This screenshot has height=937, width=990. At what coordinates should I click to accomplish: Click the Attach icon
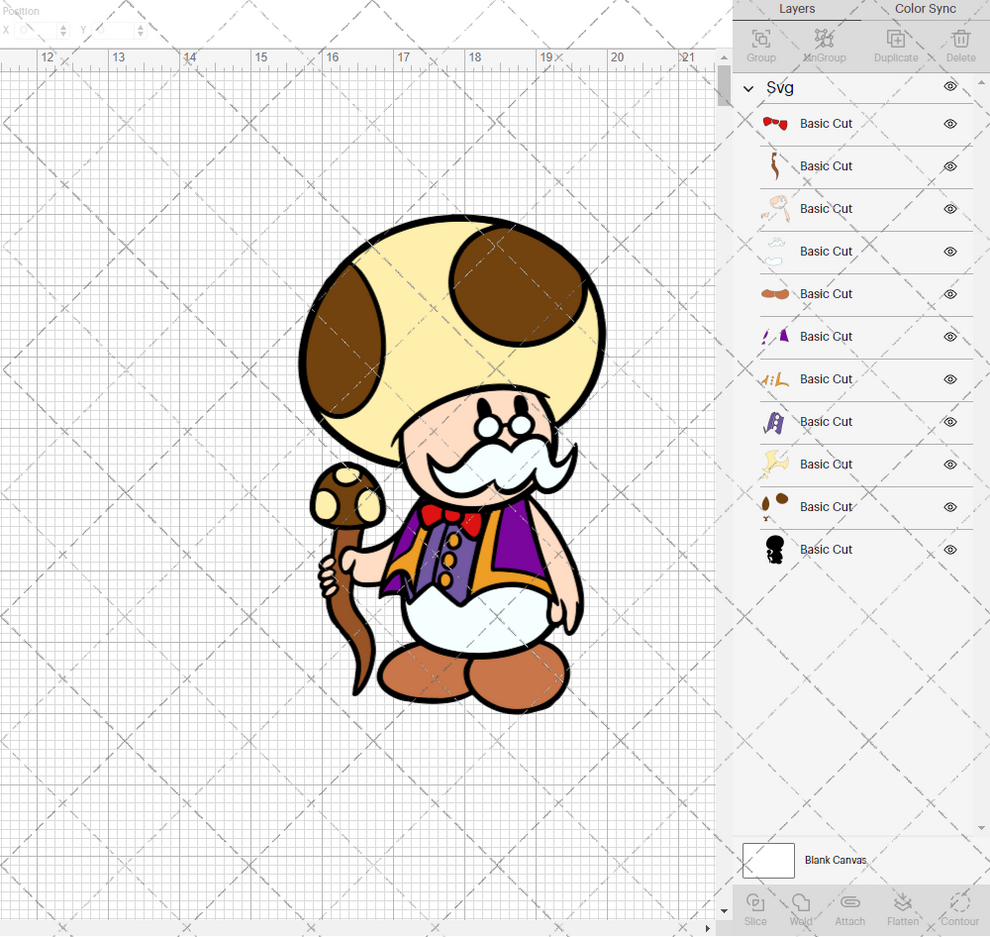pos(850,909)
